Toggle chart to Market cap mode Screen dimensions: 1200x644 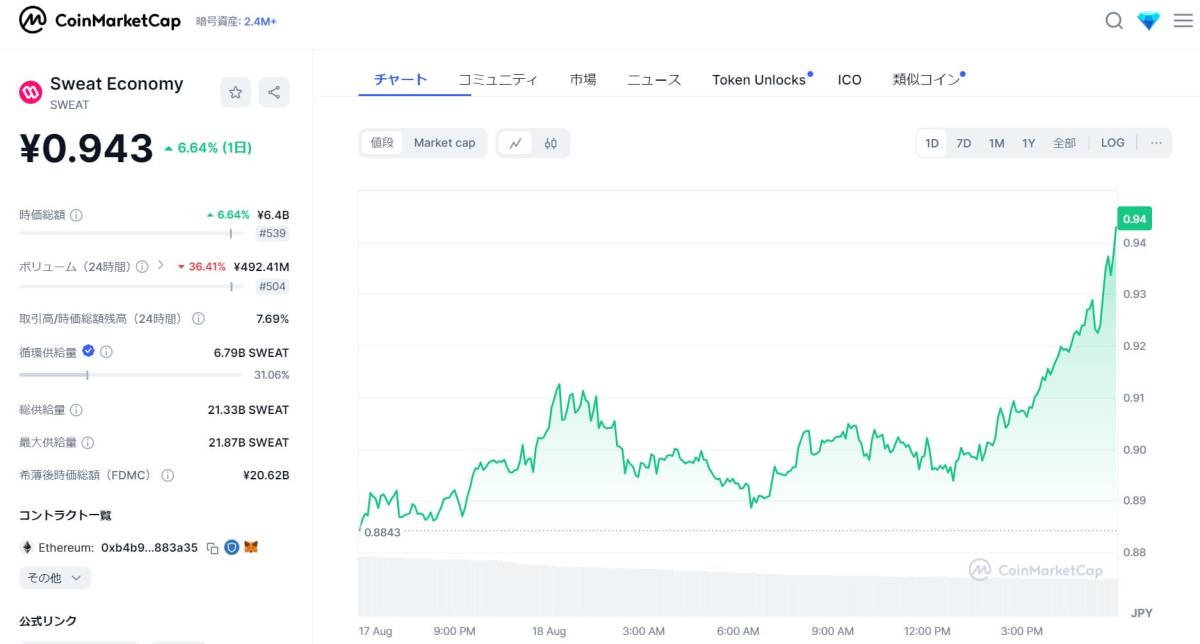[444, 143]
